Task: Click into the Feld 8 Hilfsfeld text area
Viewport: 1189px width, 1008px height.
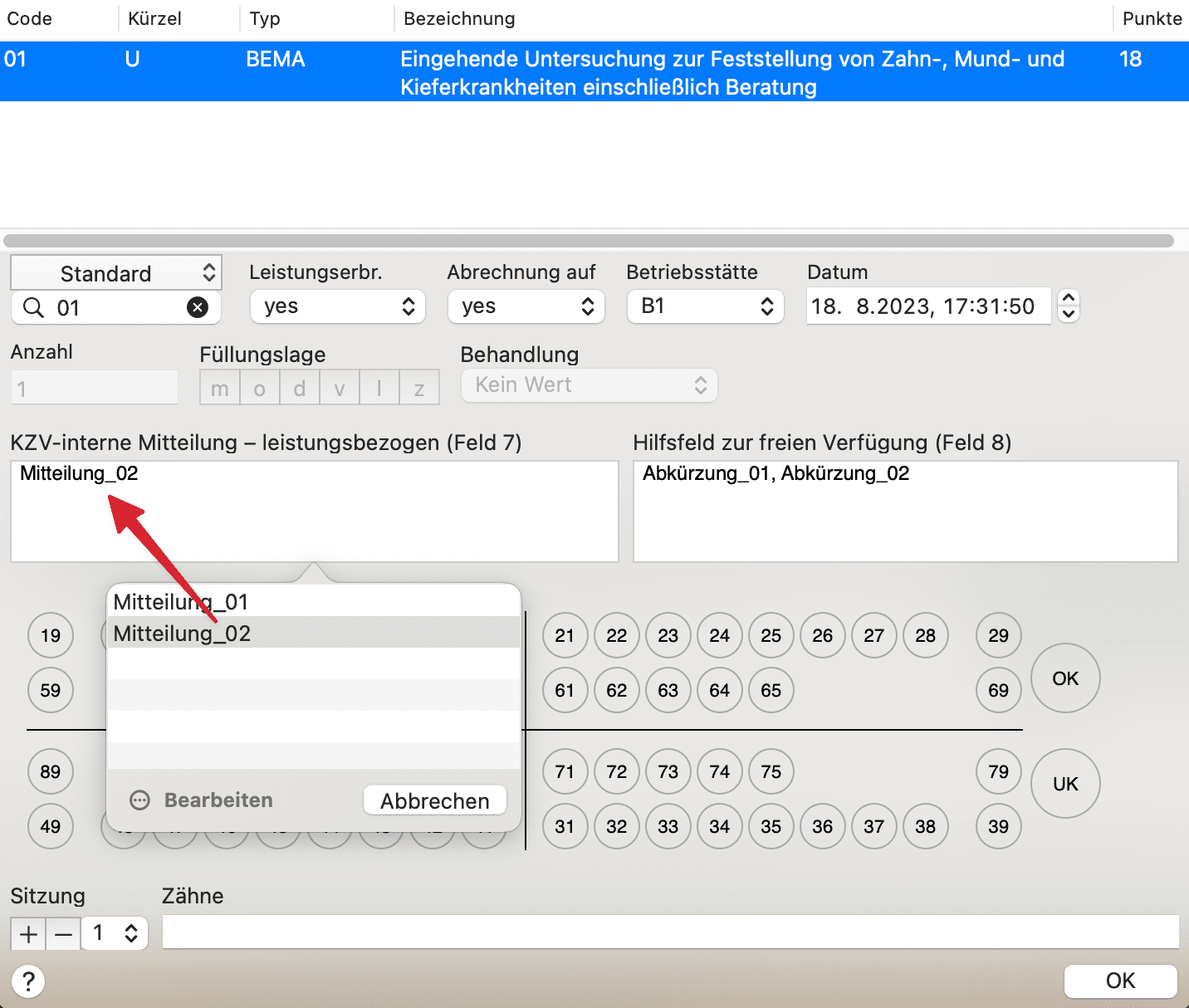Action: point(906,511)
